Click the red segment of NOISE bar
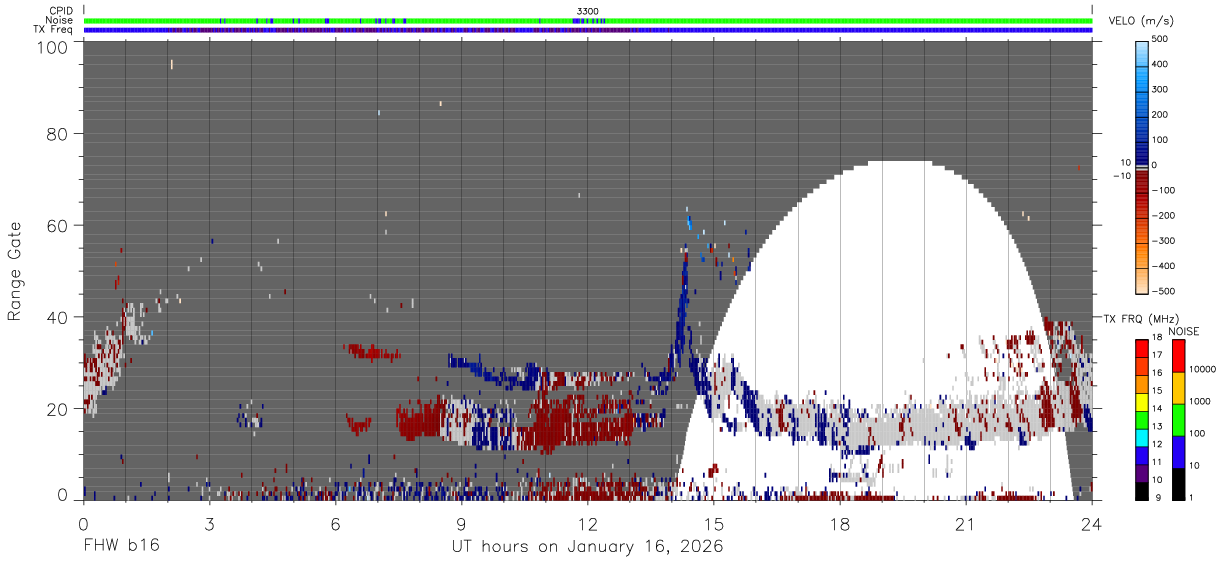 pos(1178,356)
